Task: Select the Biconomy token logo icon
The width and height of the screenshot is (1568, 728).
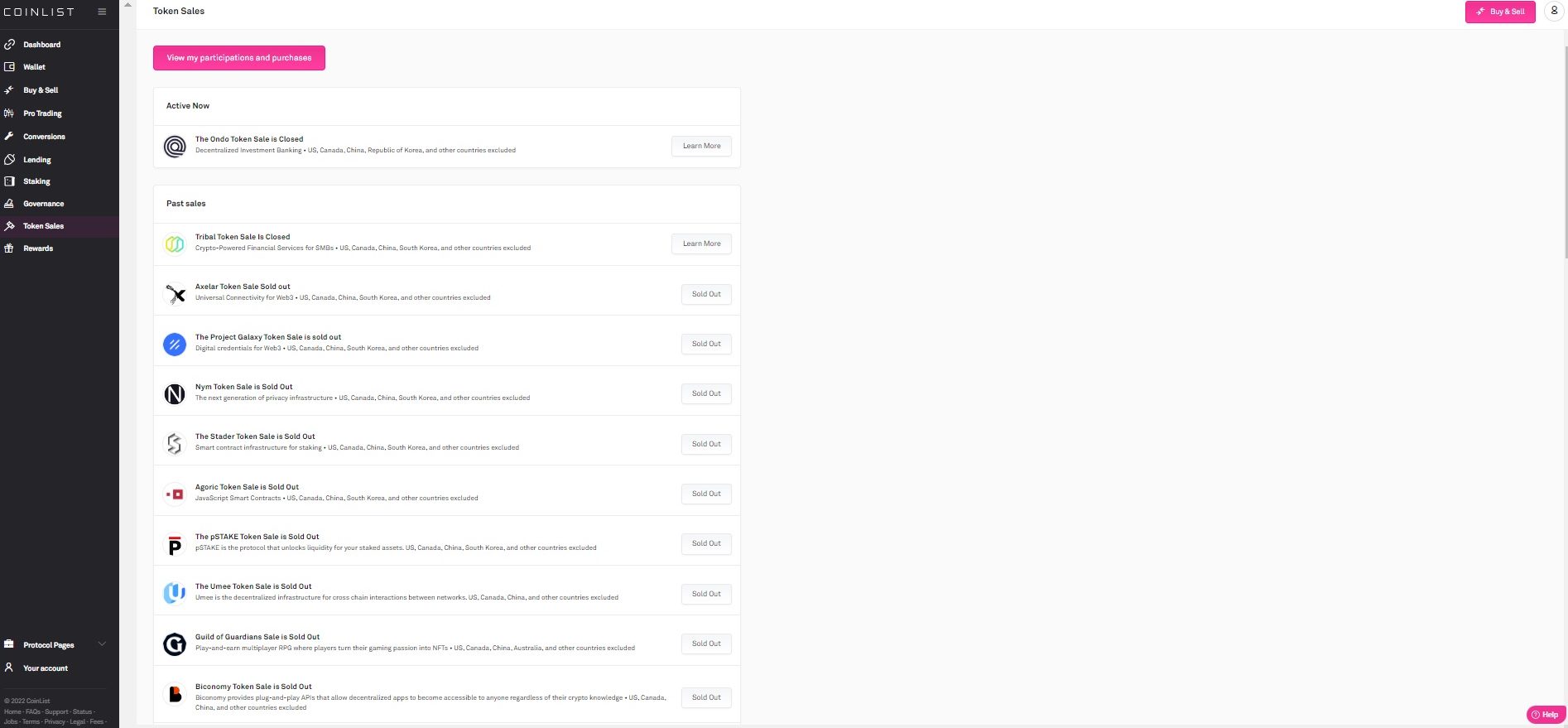Action: (x=175, y=694)
